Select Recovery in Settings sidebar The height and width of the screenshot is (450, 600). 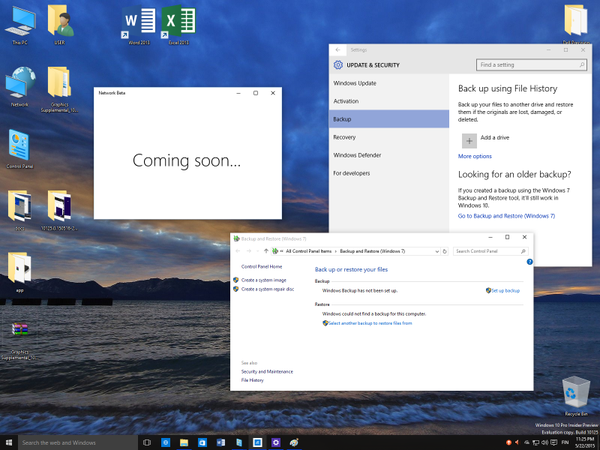click(x=389, y=137)
